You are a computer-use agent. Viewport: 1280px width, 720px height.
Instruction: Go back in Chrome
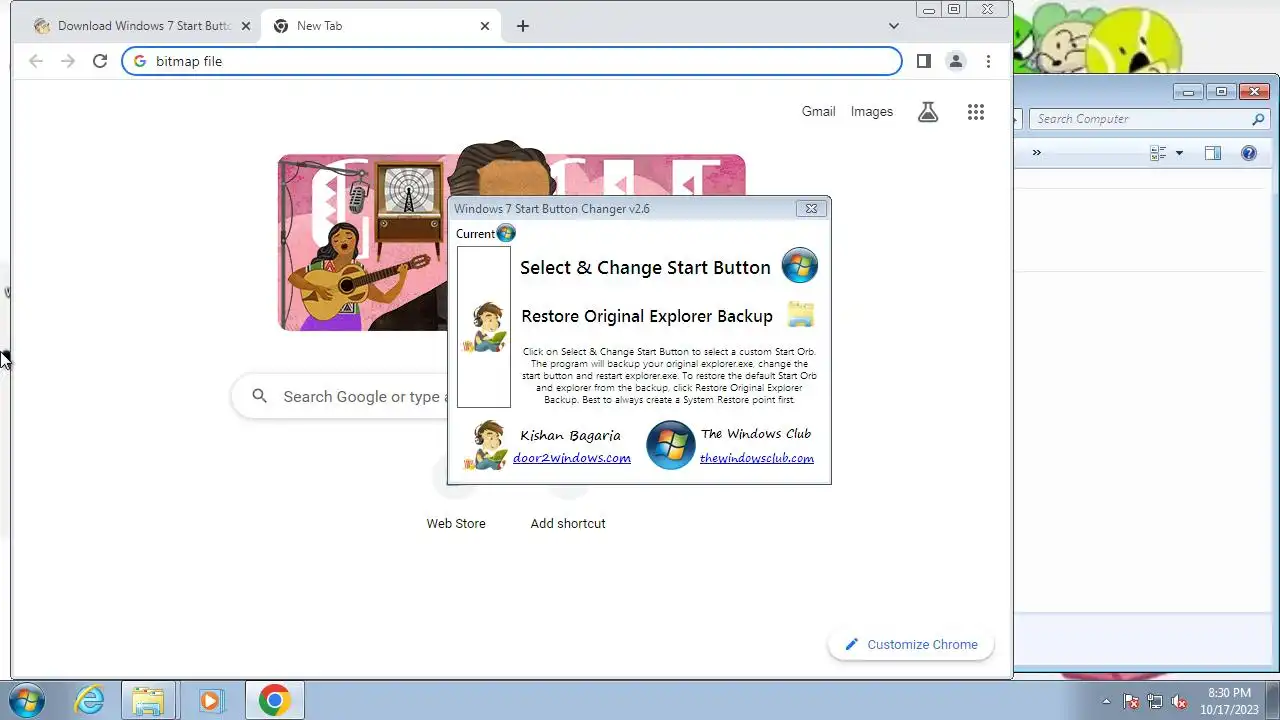pos(36,61)
